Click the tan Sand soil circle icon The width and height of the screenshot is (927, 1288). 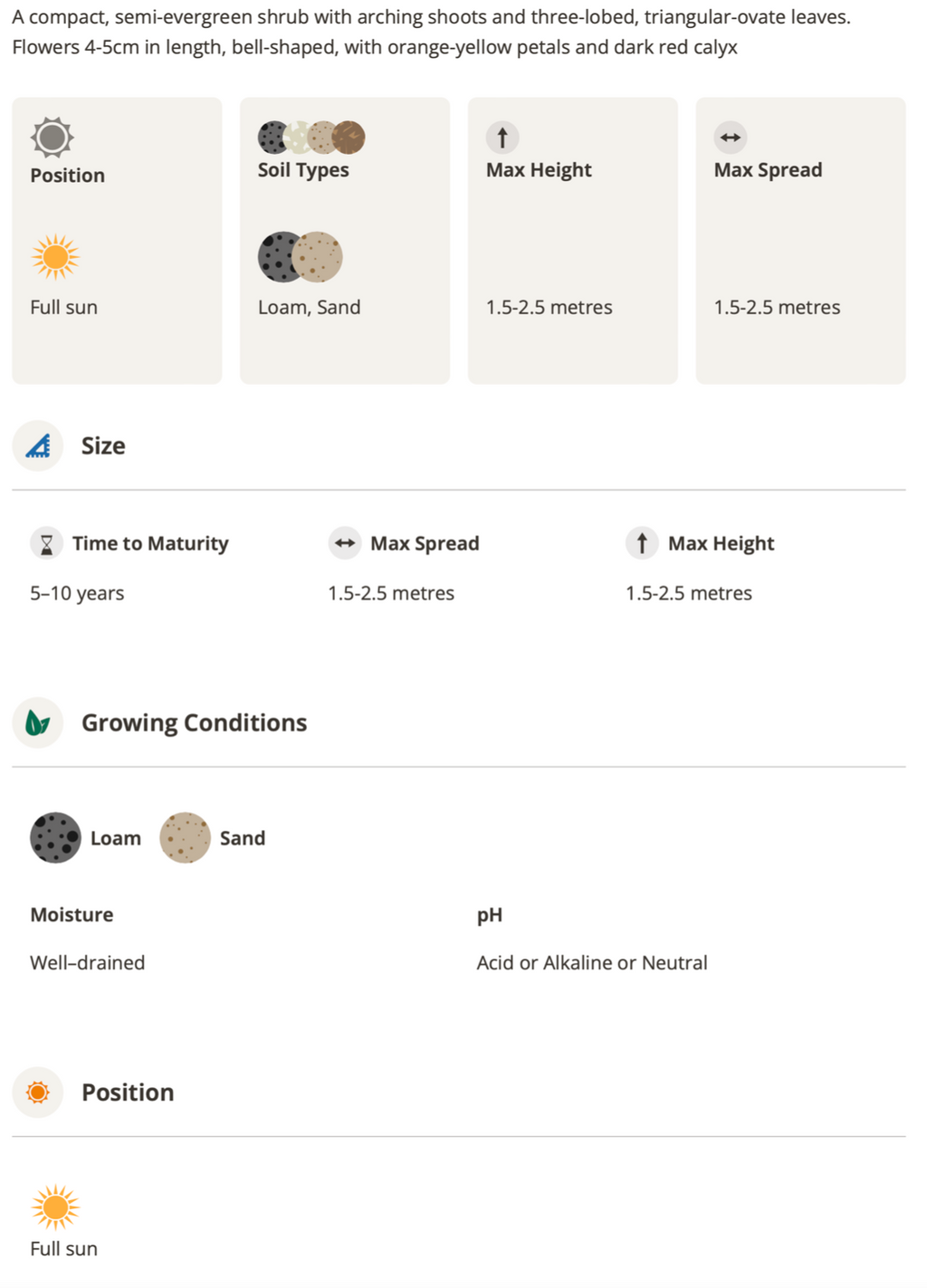pyautogui.click(x=185, y=837)
